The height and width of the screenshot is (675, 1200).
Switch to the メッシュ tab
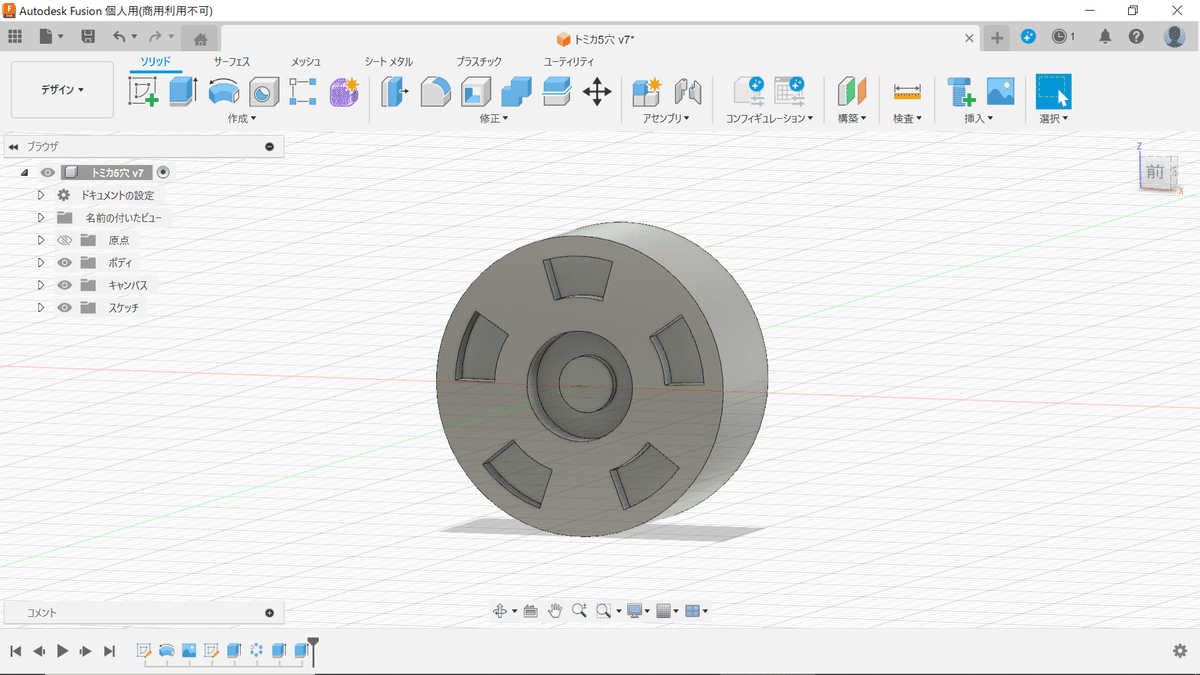[x=306, y=62]
